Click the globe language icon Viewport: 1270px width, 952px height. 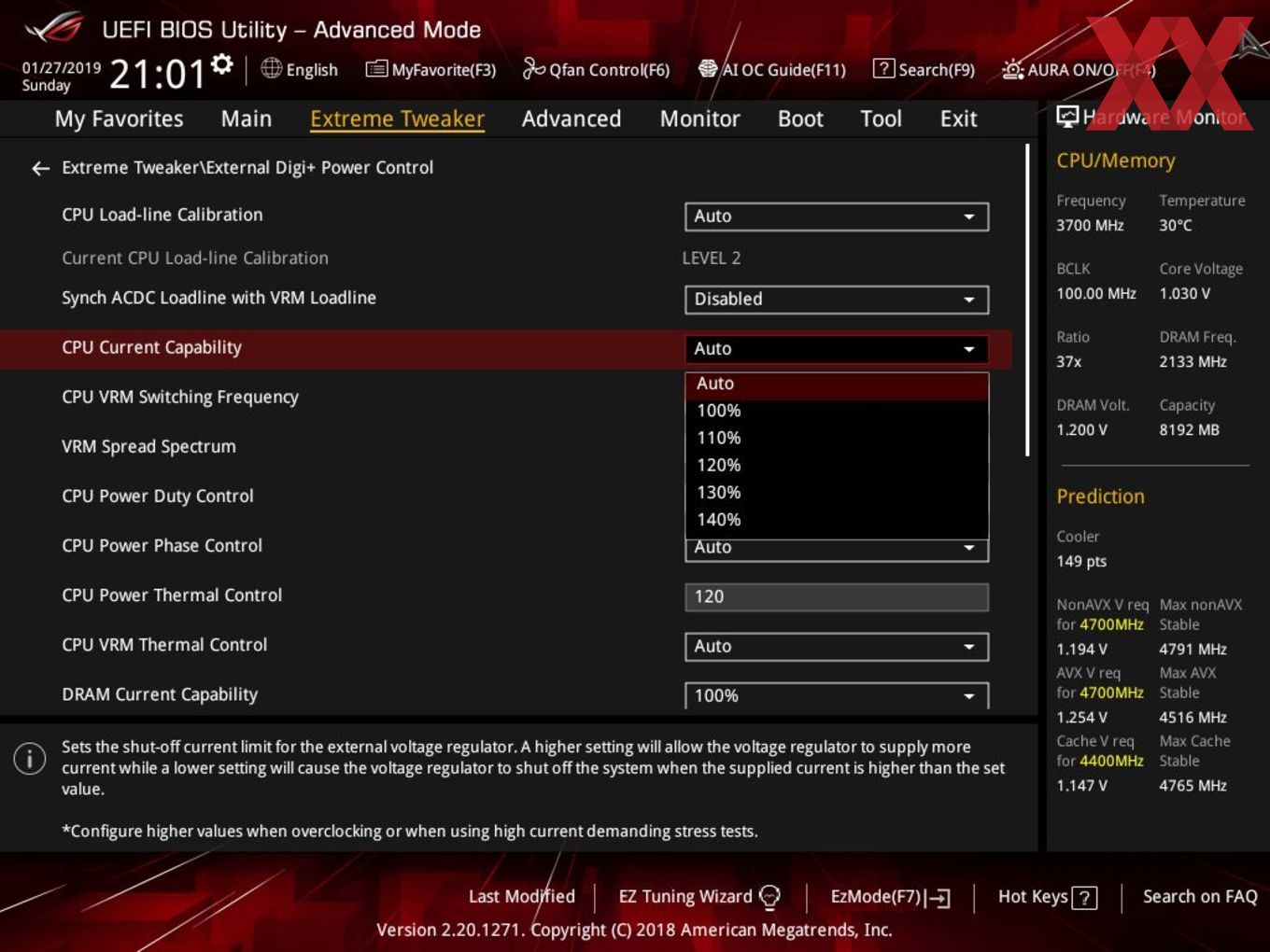point(271,68)
